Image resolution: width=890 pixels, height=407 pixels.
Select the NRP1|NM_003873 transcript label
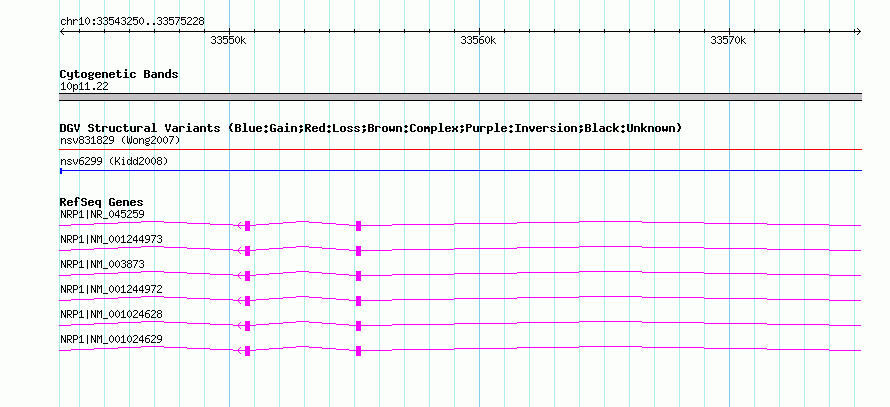(x=102, y=265)
